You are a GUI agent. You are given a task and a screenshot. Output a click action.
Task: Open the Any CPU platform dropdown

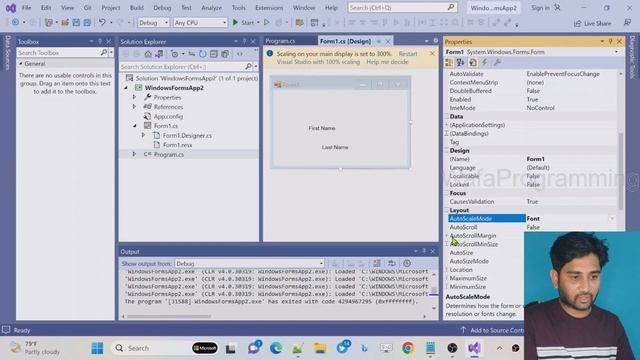(200, 23)
